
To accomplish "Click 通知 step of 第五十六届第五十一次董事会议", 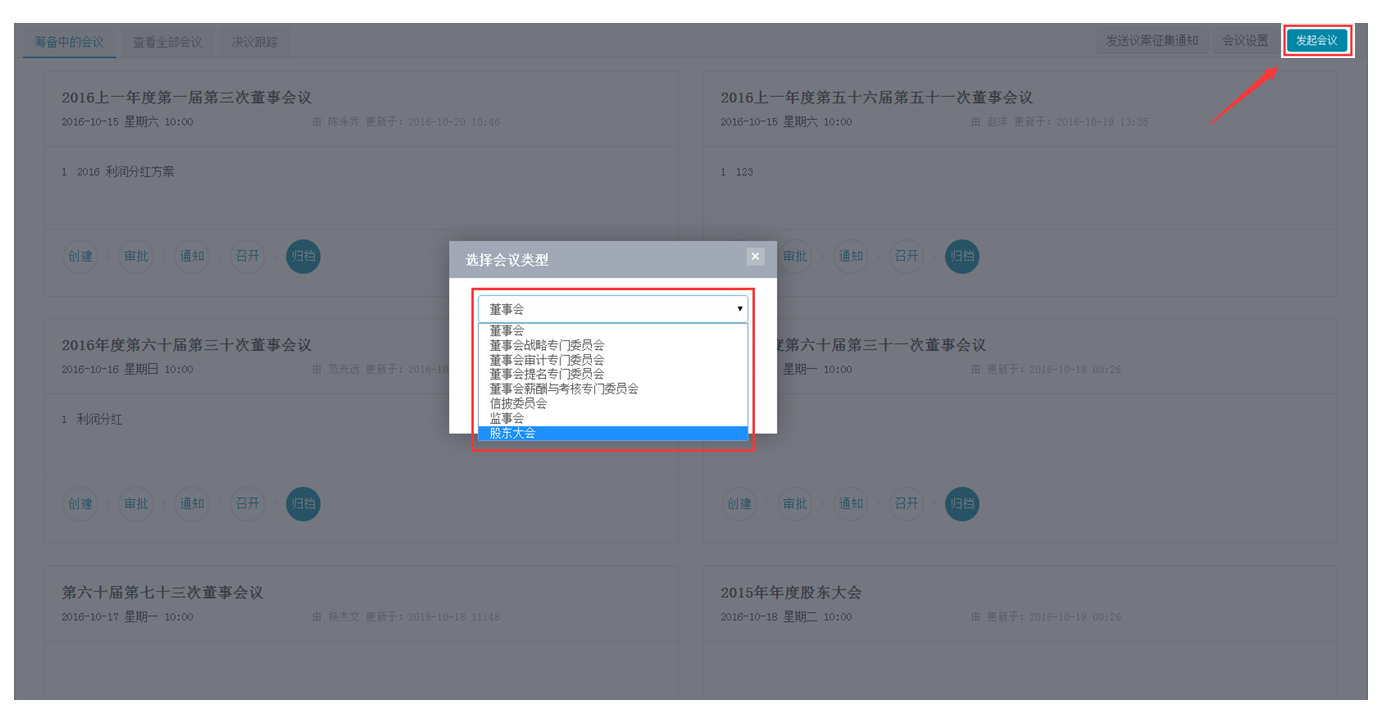I will coord(851,256).
